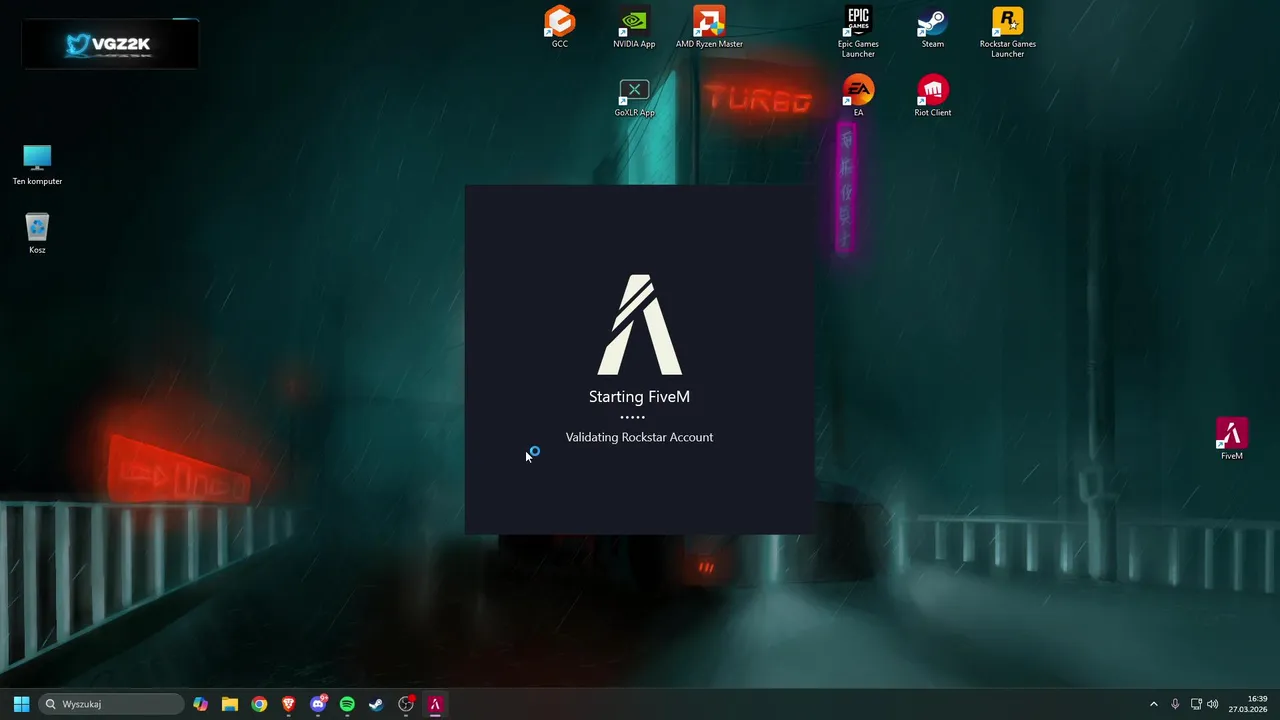Open the GCC desktop shortcut
This screenshot has width=1280, height=720.
pyautogui.click(x=560, y=28)
